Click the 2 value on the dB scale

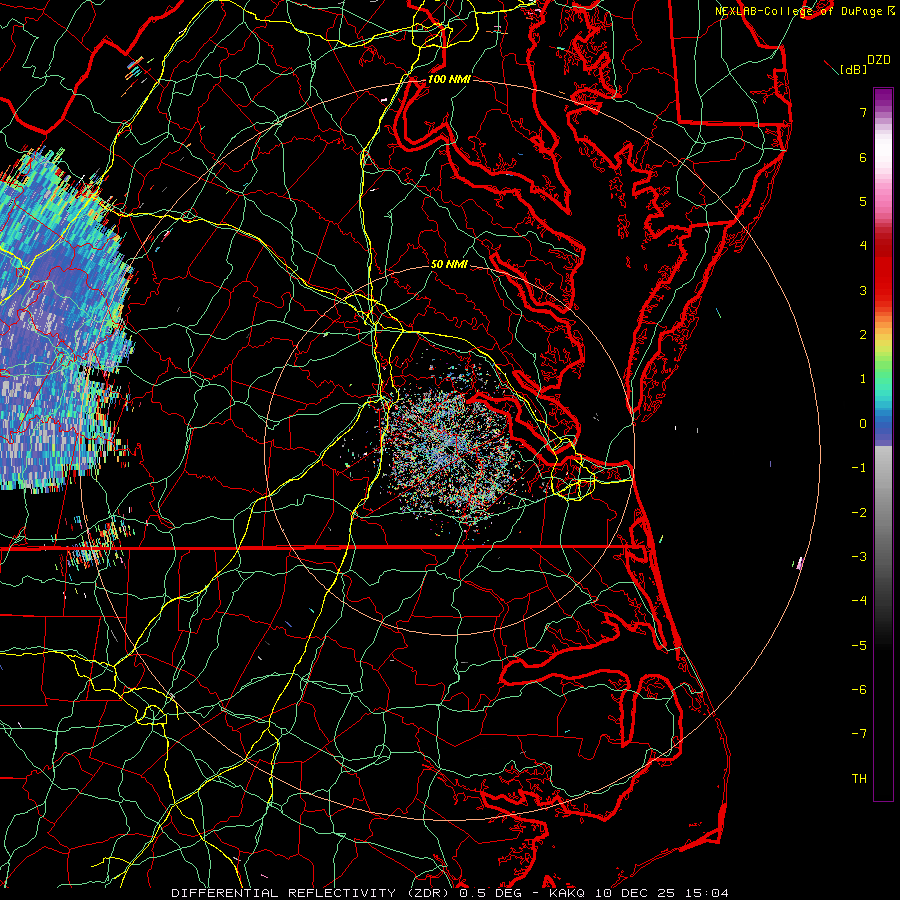click(x=863, y=335)
